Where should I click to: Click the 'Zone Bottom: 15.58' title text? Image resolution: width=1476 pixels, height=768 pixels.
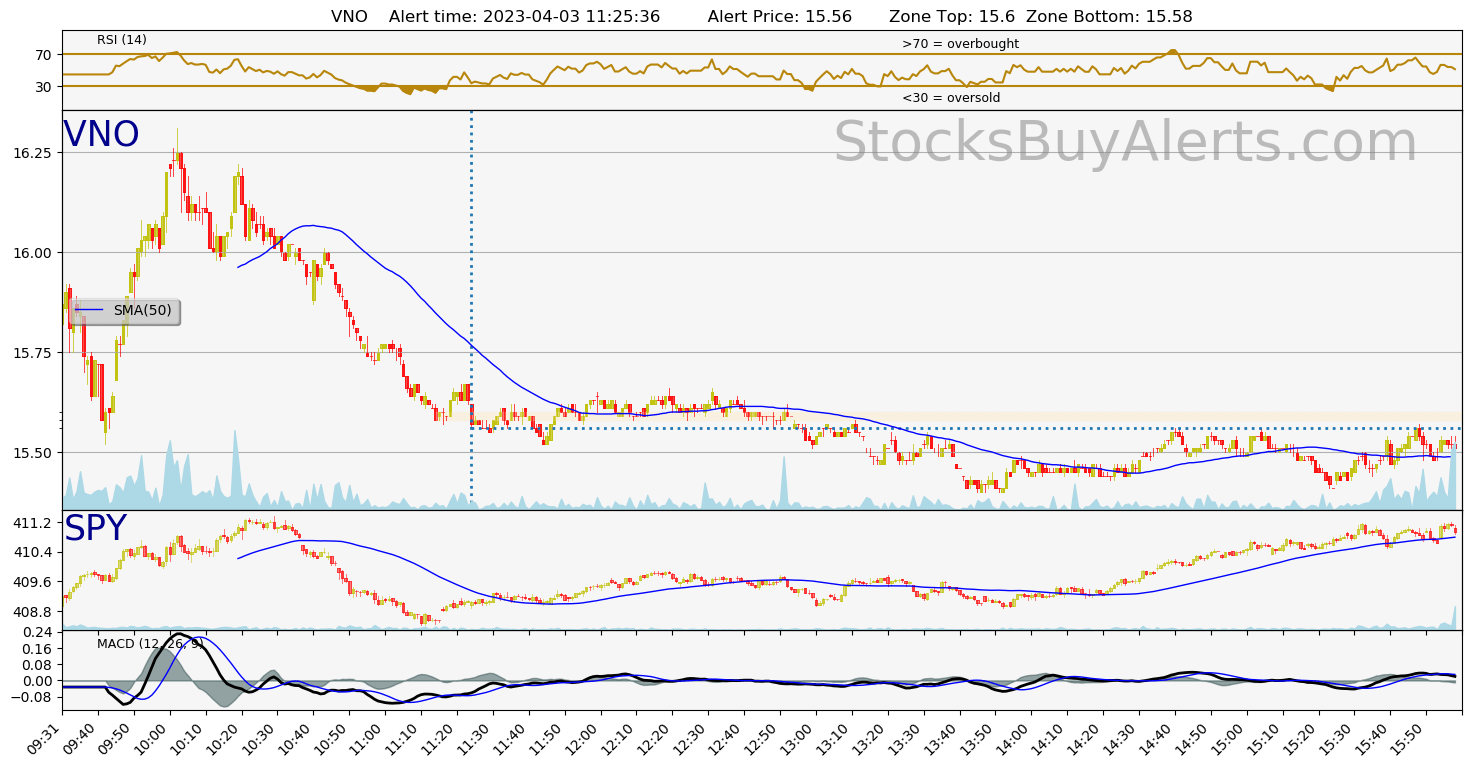pyautogui.click(x=1109, y=17)
